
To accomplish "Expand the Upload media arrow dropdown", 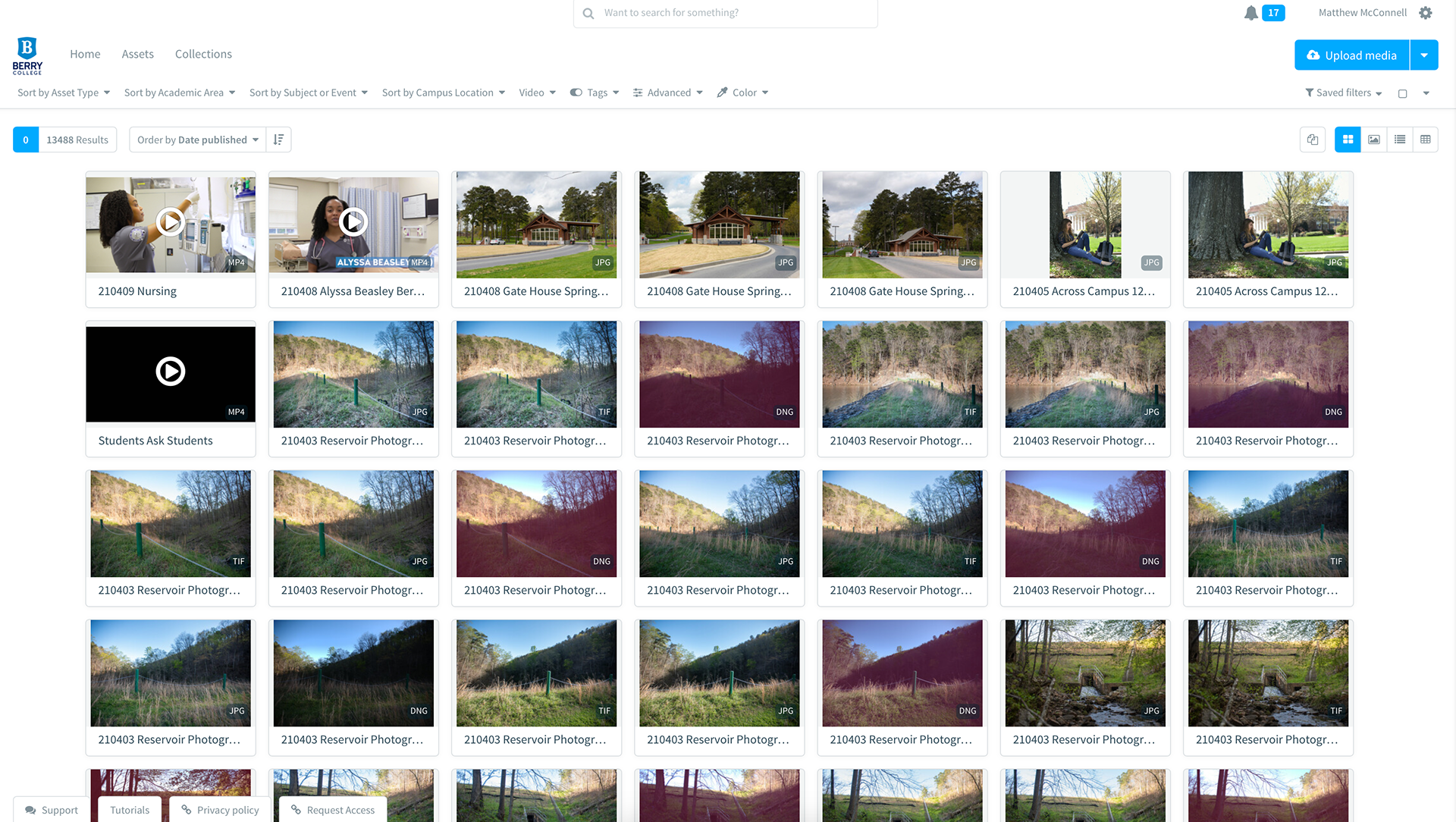I will tap(1424, 55).
